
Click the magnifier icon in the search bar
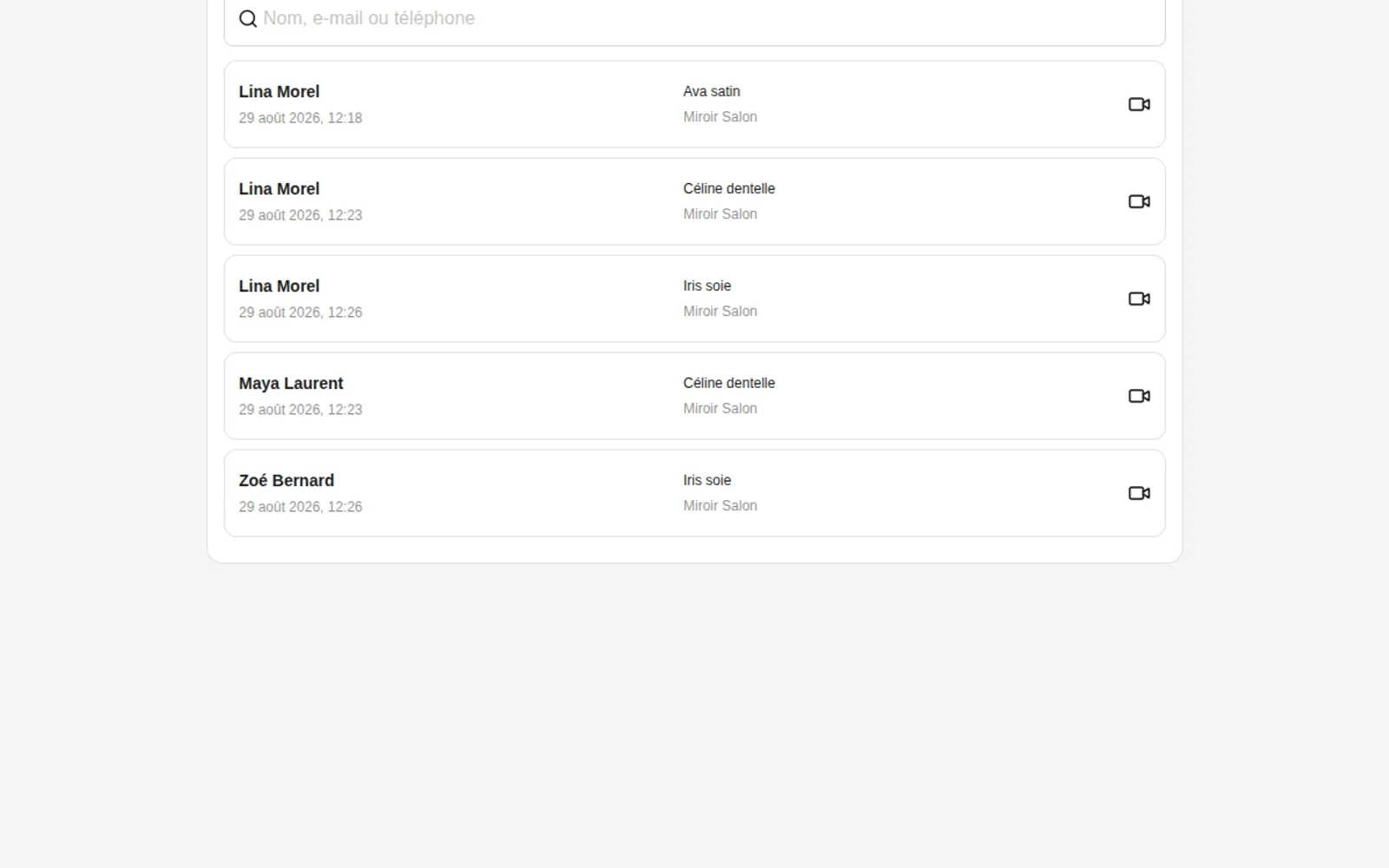click(248, 19)
